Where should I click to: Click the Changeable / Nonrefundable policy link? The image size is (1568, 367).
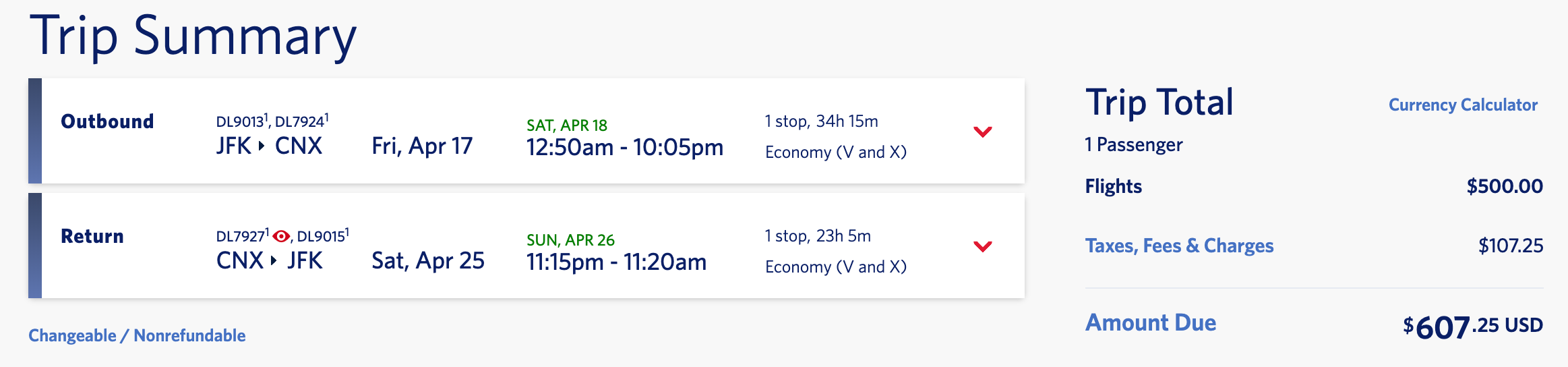(137, 335)
